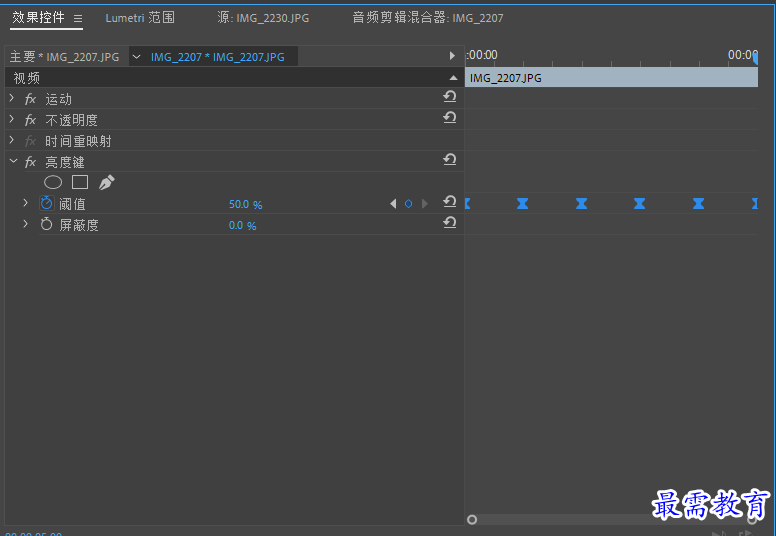Open the 效果控件 panel menu icon
Viewport: 776px width, 536px height.
tap(78, 18)
